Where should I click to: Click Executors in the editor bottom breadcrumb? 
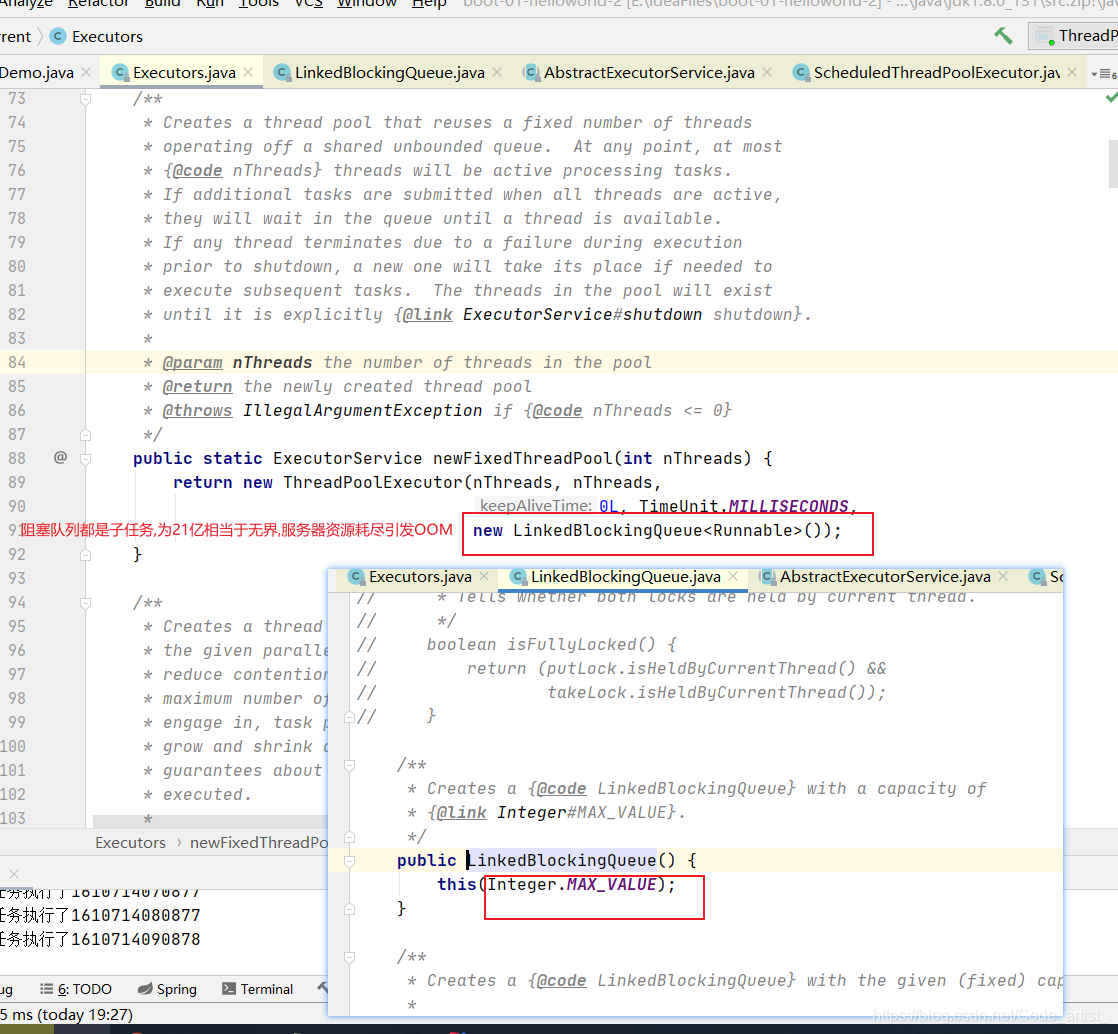[130, 842]
